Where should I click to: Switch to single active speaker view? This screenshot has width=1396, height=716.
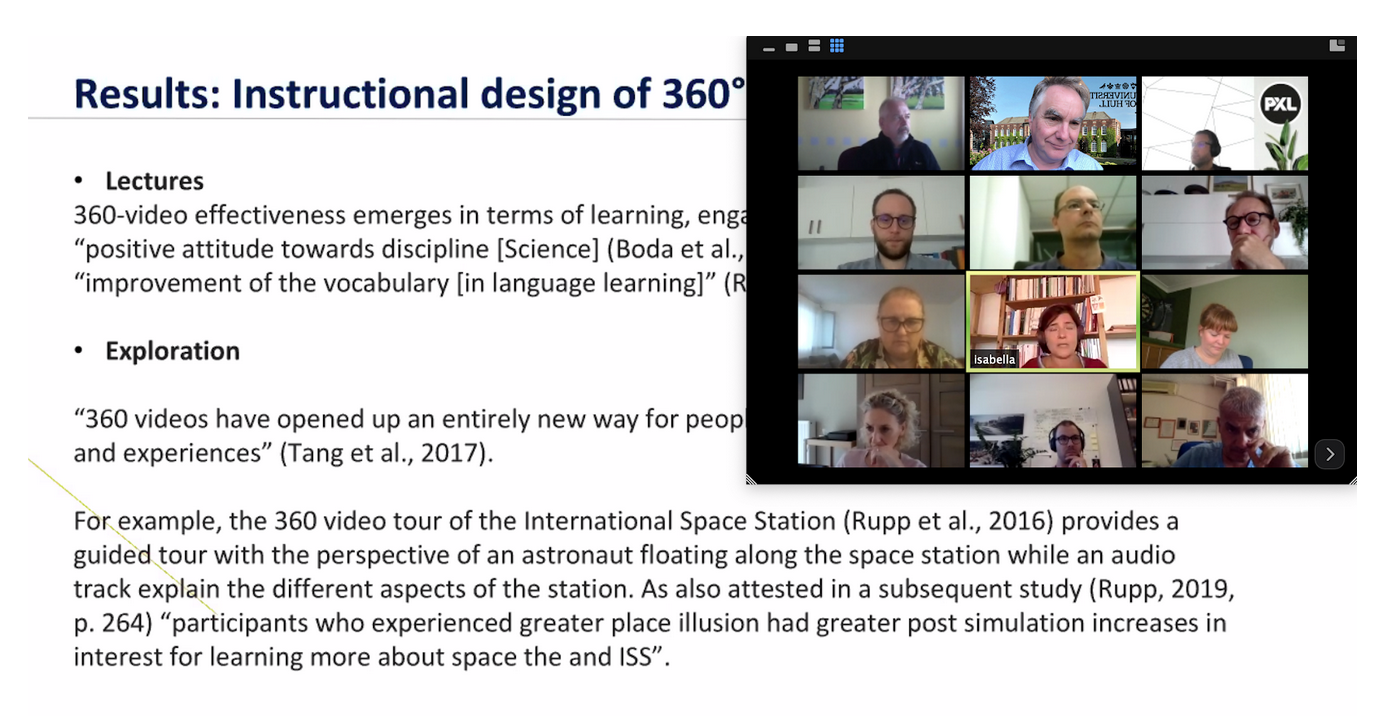[x=792, y=47]
